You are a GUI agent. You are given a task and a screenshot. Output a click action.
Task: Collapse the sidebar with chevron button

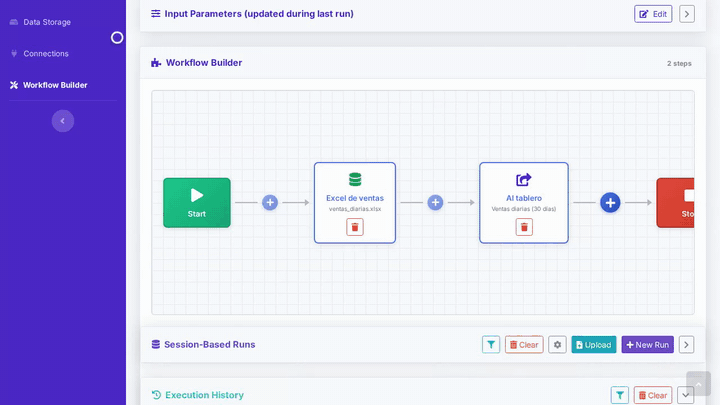(x=63, y=121)
